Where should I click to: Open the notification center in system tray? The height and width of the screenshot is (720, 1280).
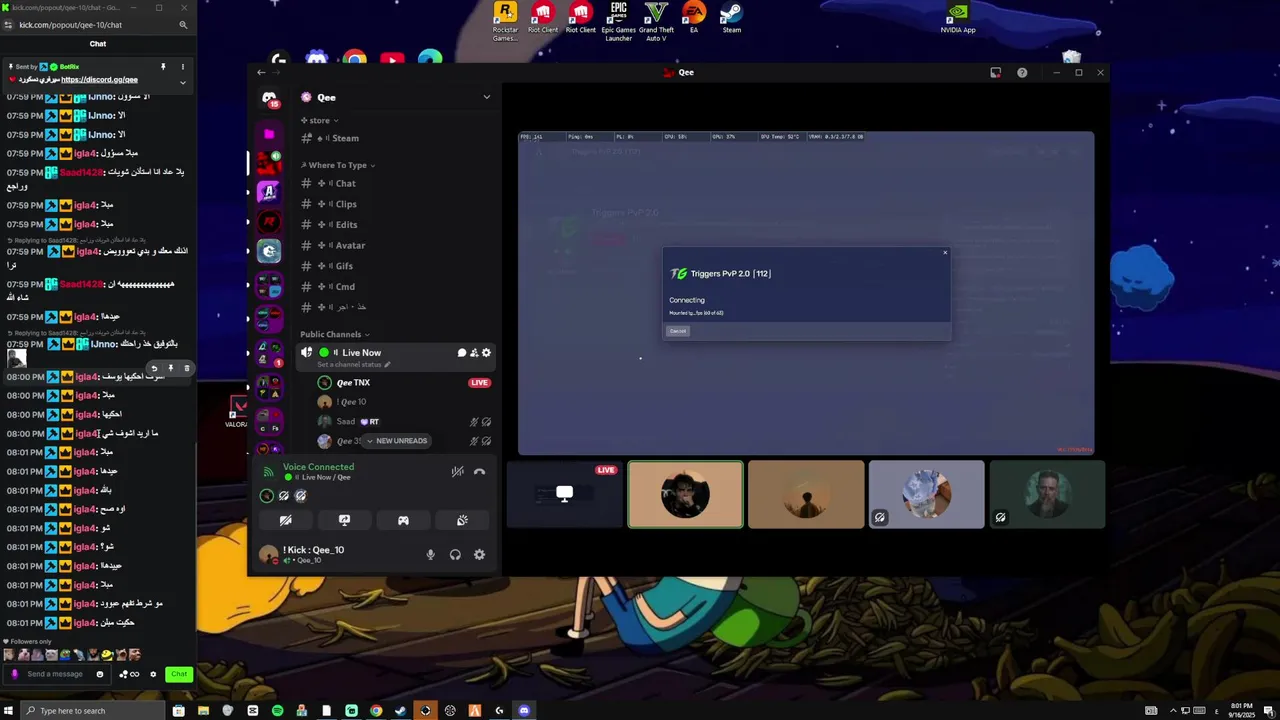click(1268, 710)
